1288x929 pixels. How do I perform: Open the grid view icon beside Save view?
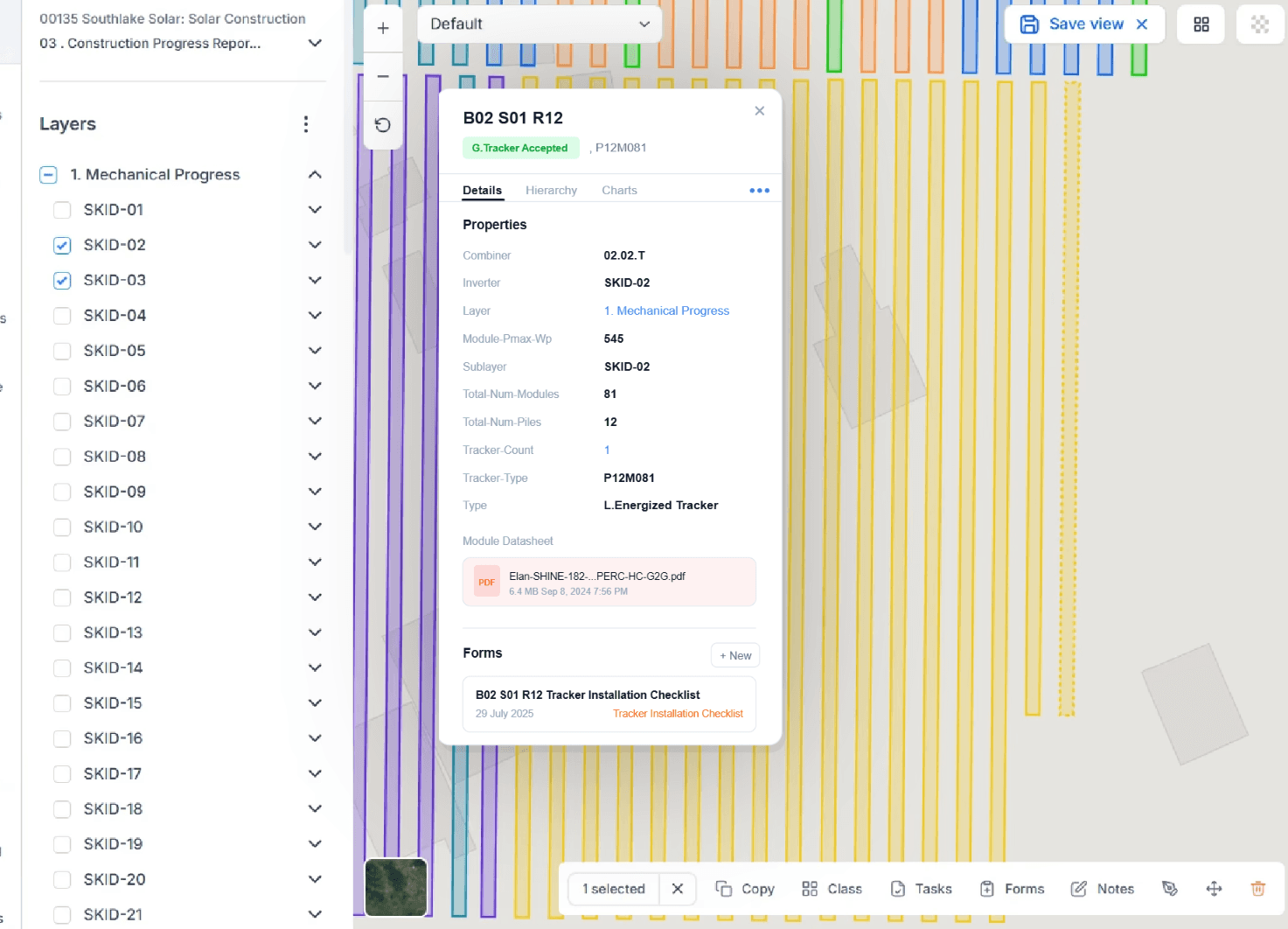pos(1201,24)
